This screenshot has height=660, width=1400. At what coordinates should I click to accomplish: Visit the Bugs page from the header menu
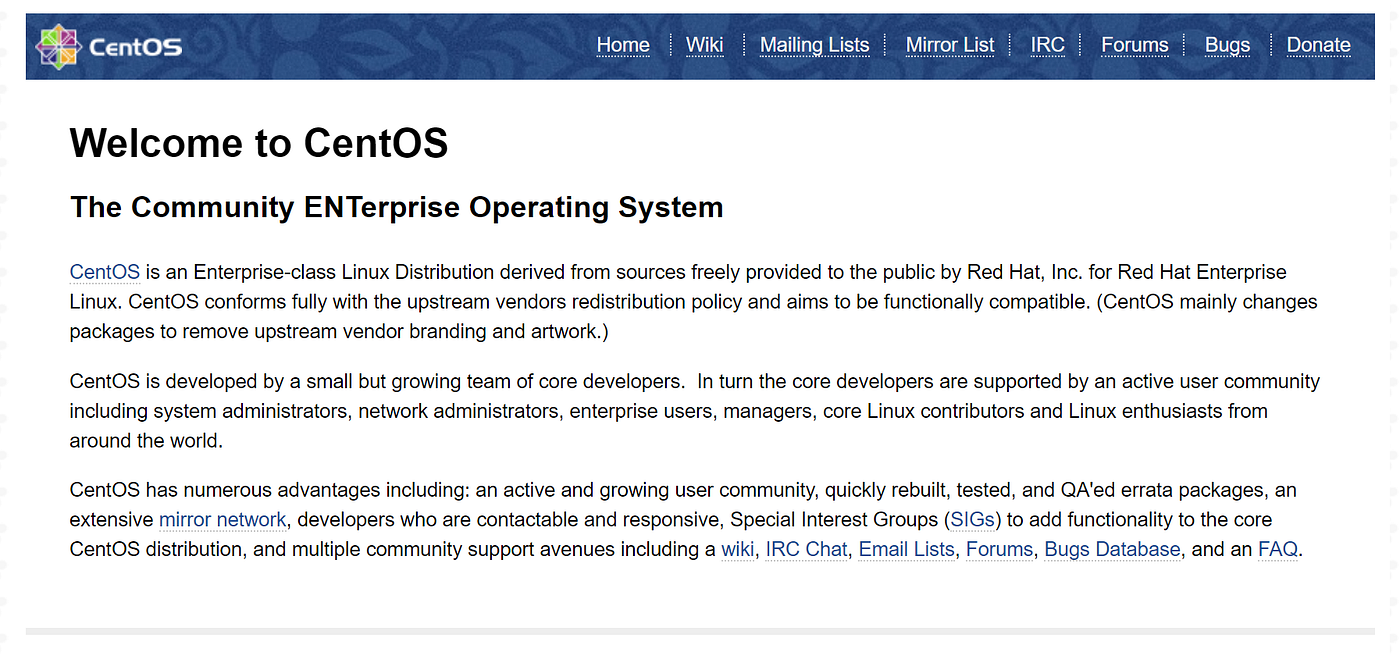click(1227, 45)
